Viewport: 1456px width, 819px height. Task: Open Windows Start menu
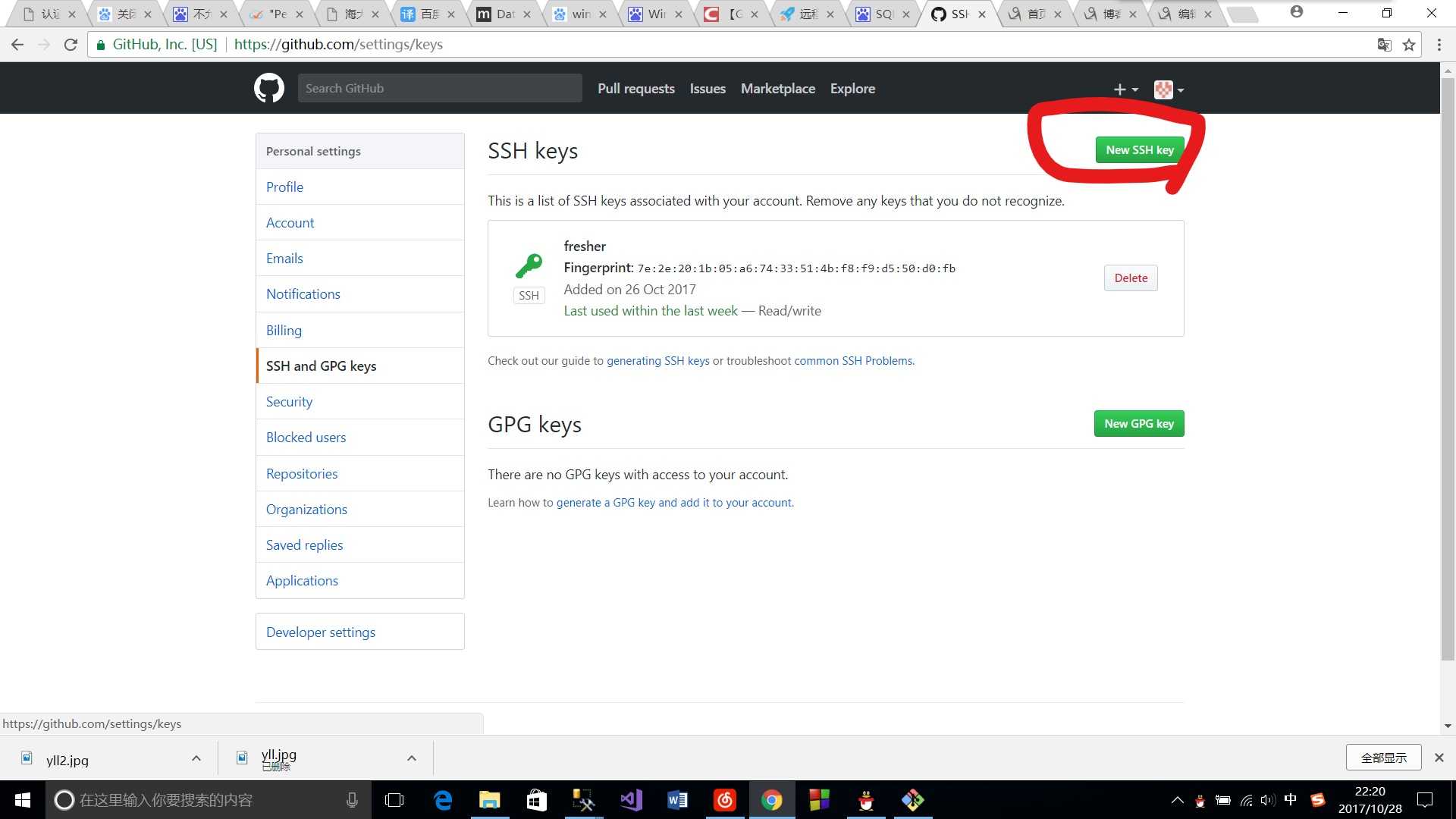coord(23,800)
